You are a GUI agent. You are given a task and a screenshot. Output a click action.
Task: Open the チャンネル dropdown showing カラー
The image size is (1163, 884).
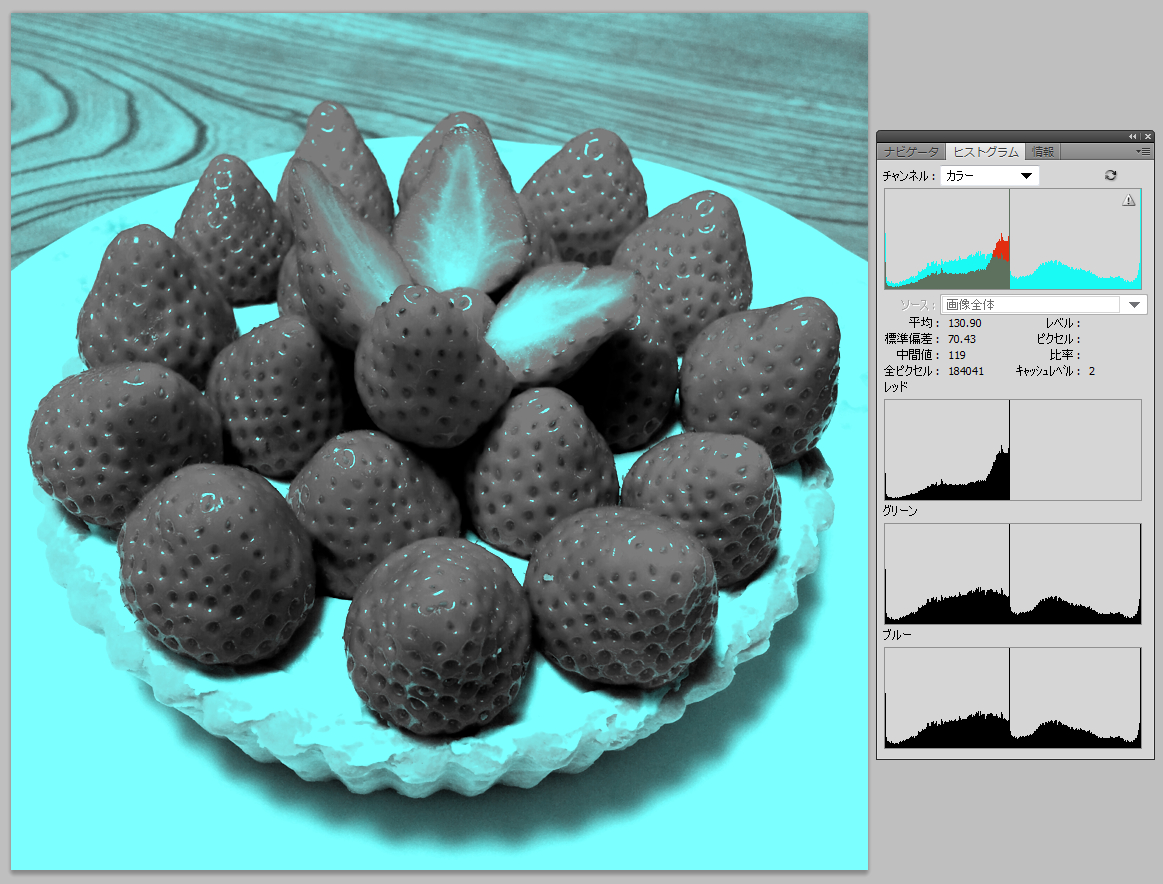(989, 176)
